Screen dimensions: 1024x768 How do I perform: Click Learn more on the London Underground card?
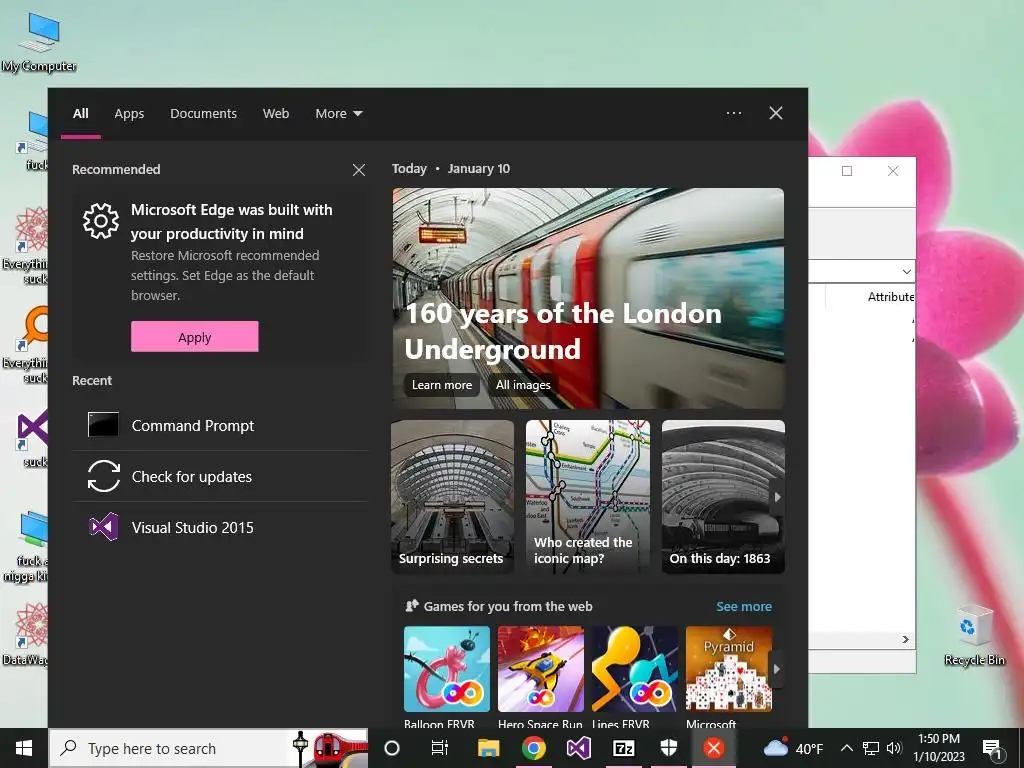point(441,385)
